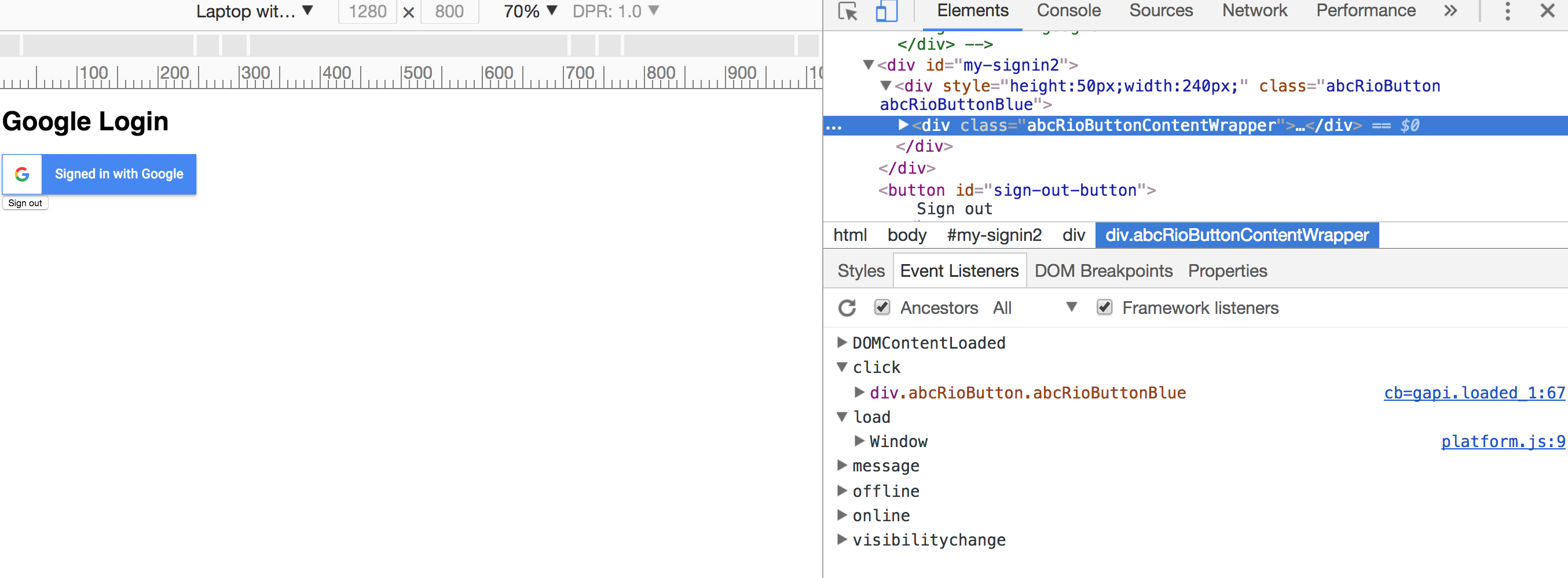Select the button id="sign-out-button" DOM node
1568x578 pixels.
point(1017,190)
